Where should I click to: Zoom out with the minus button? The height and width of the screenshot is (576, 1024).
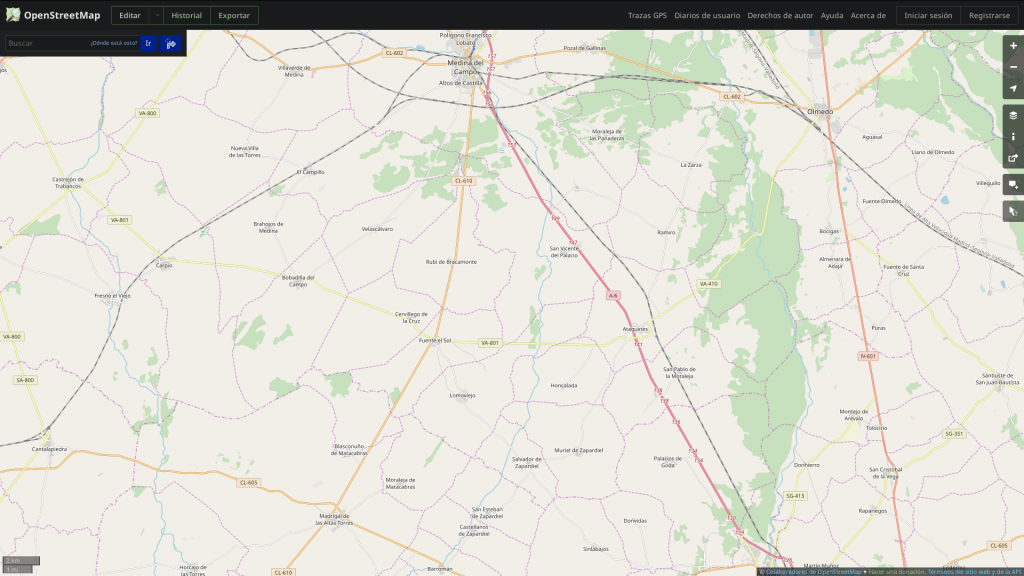click(x=1013, y=66)
